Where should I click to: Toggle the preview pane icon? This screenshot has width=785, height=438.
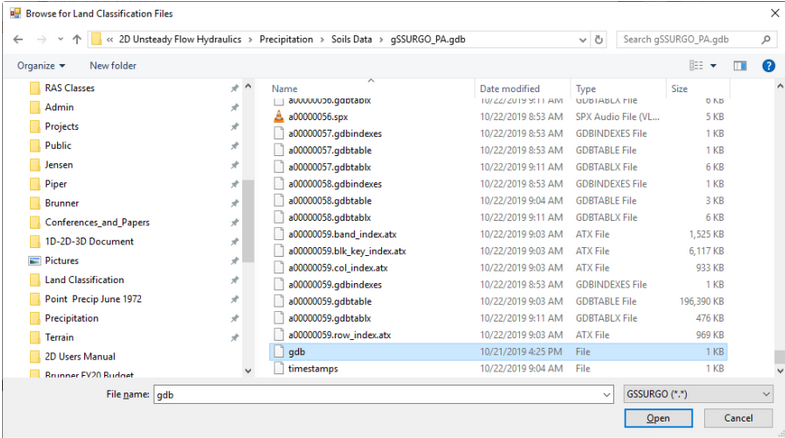pos(740,66)
